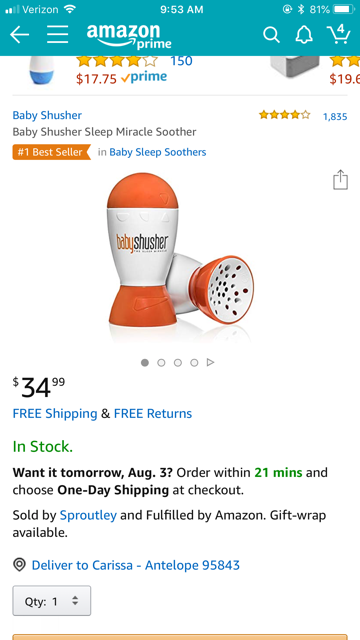Select the second image carousel dot
Image resolution: width=360 pixels, height=640 pixels.
pos(161,362)
